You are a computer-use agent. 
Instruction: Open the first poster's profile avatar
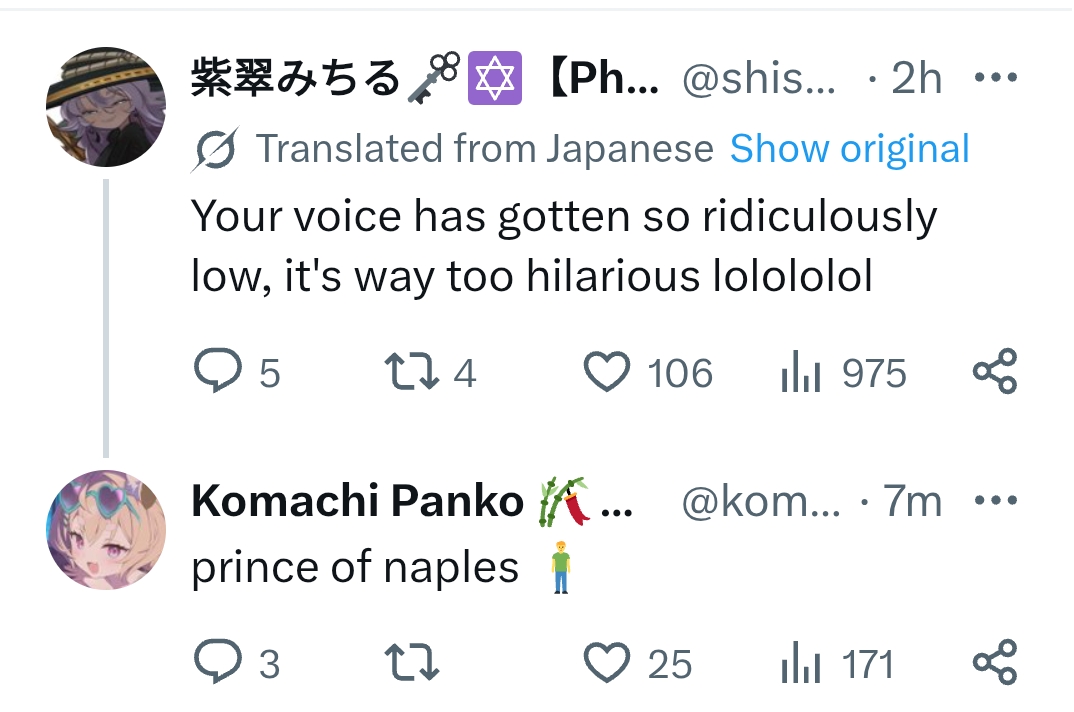106,106
